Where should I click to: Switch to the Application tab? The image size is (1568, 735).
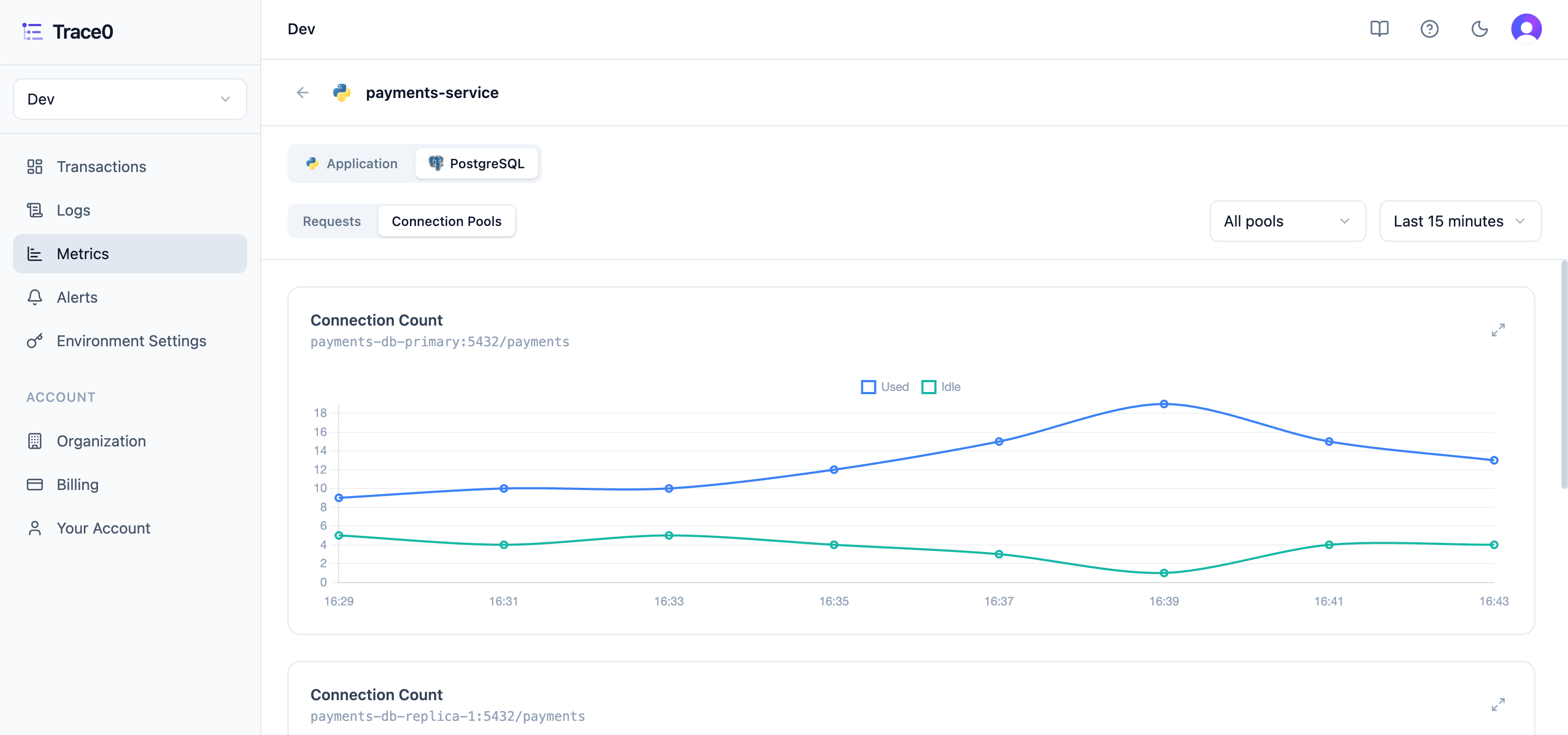pos(352,164)
